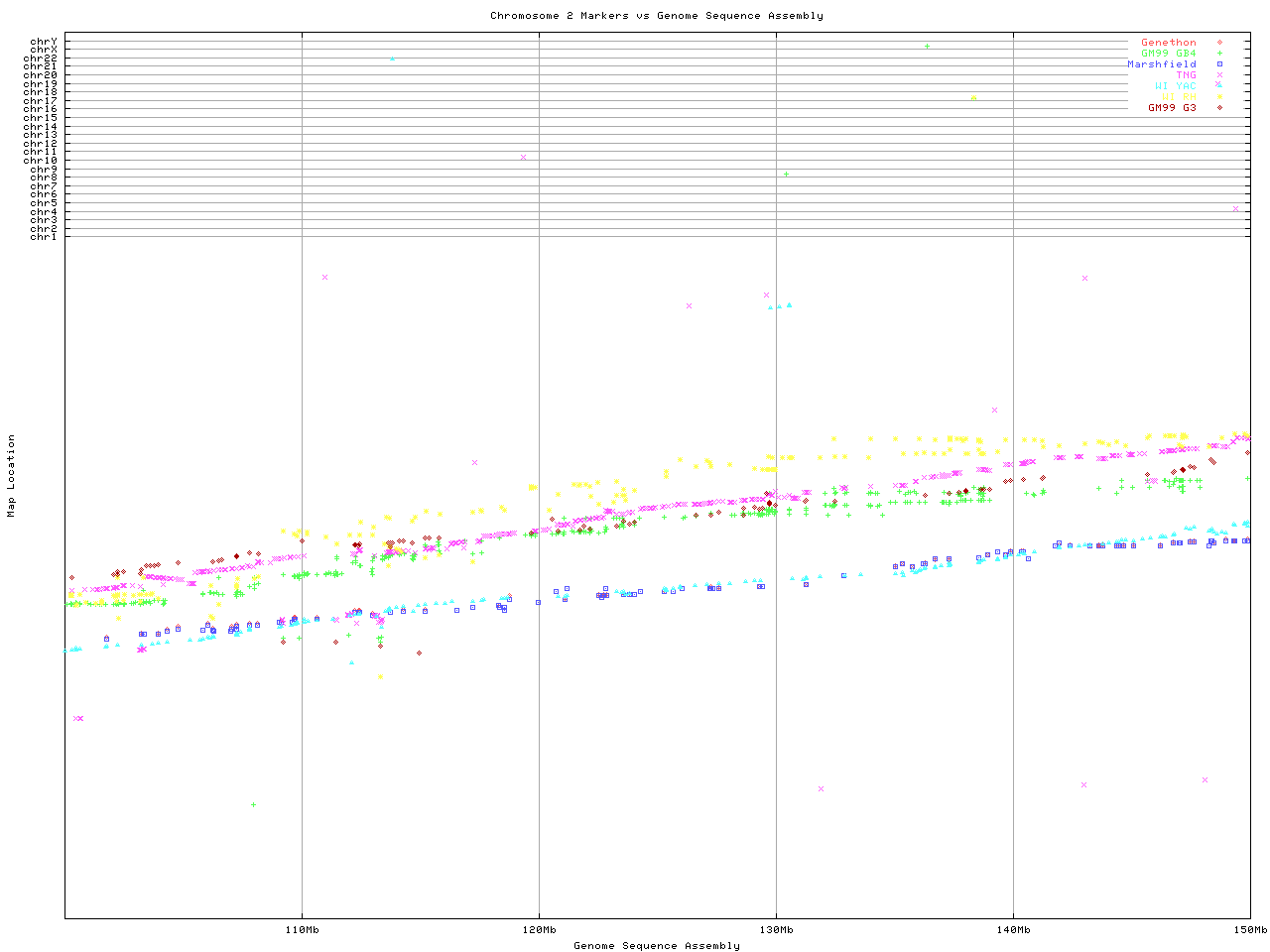The width and height of the screenshot is (1270, 952).
Task: Click the Genethon diamond legend marker
Action: pyautogui.click(x=1219, y=43)
